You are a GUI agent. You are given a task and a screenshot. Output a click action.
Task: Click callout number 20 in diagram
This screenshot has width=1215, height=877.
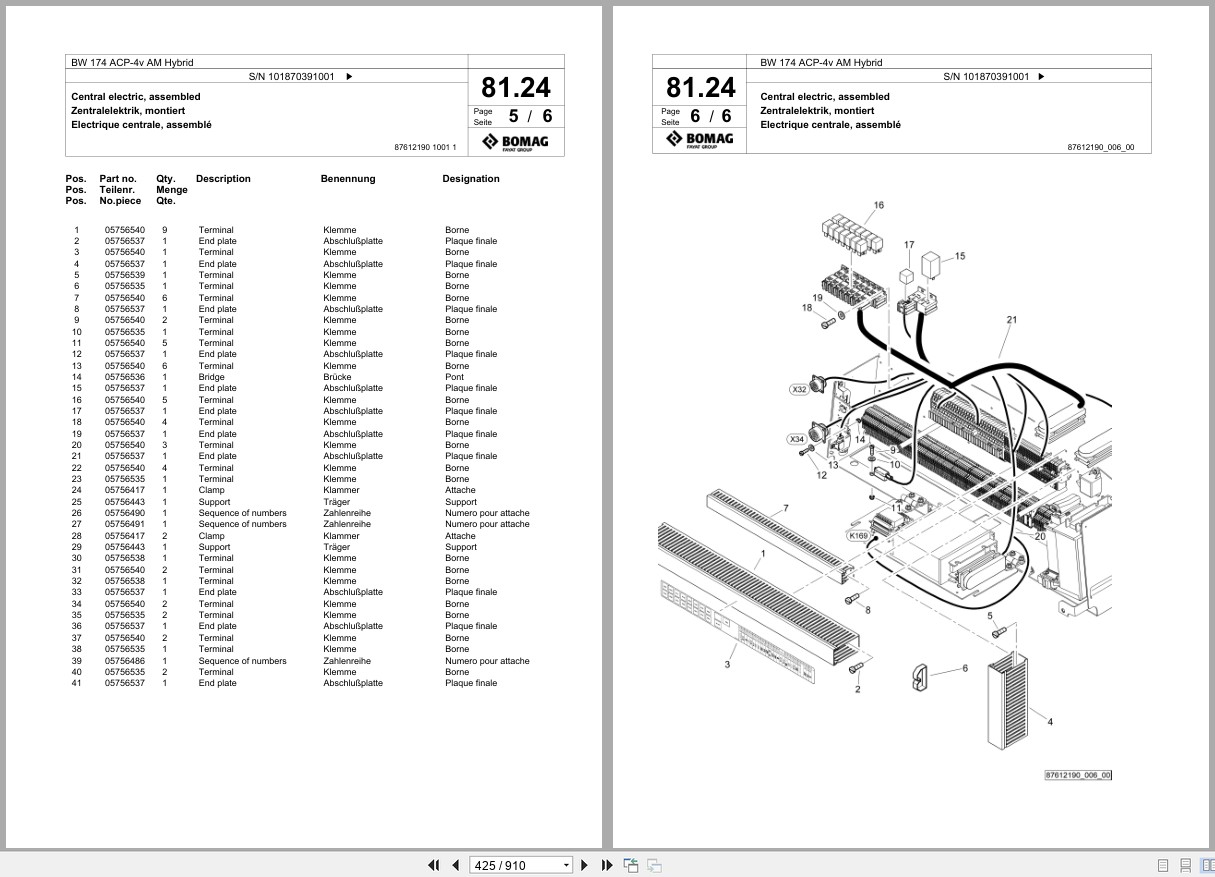[1040, 536]
